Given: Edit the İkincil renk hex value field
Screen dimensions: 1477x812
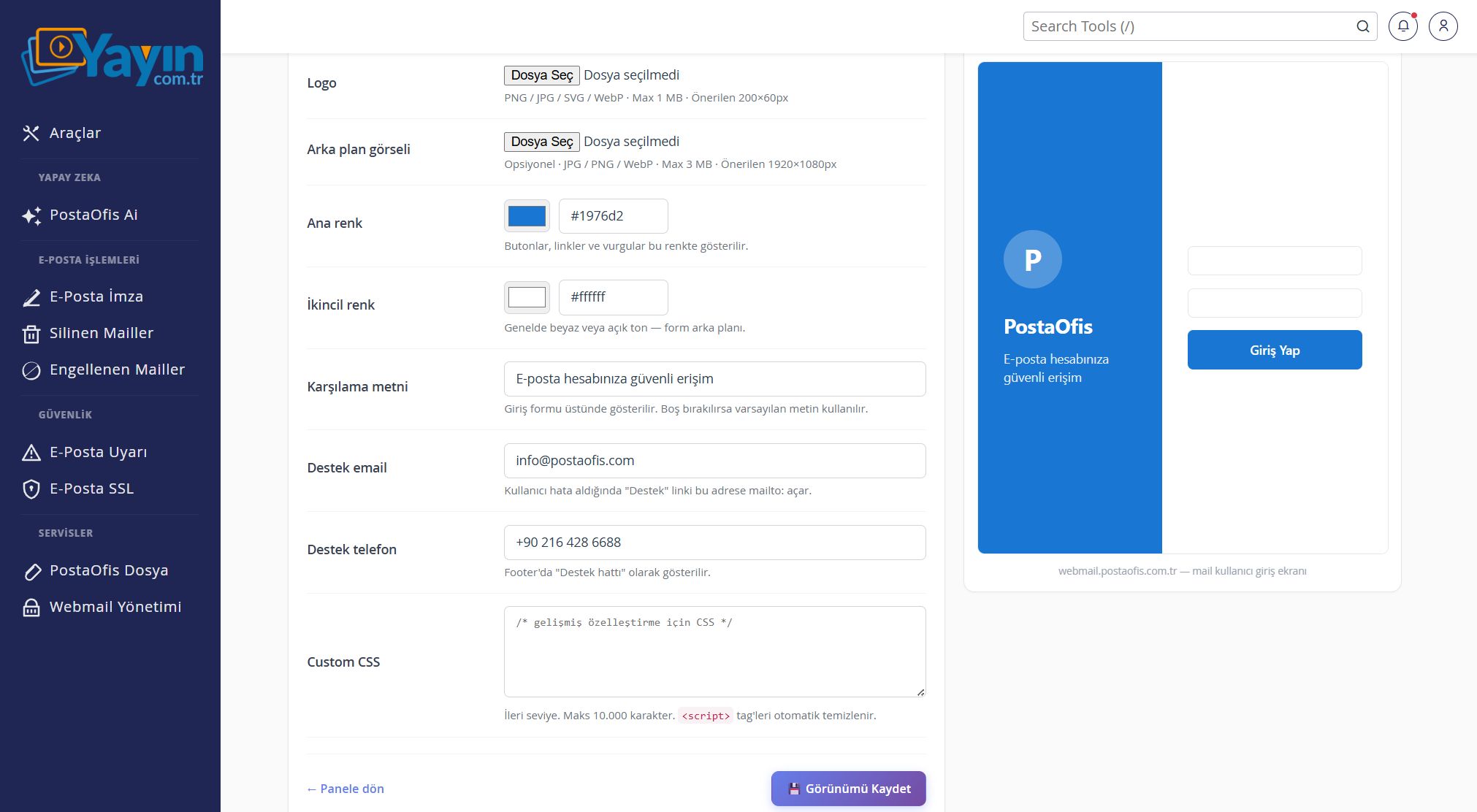Looking at the screenshot, I should coord(613,297).
